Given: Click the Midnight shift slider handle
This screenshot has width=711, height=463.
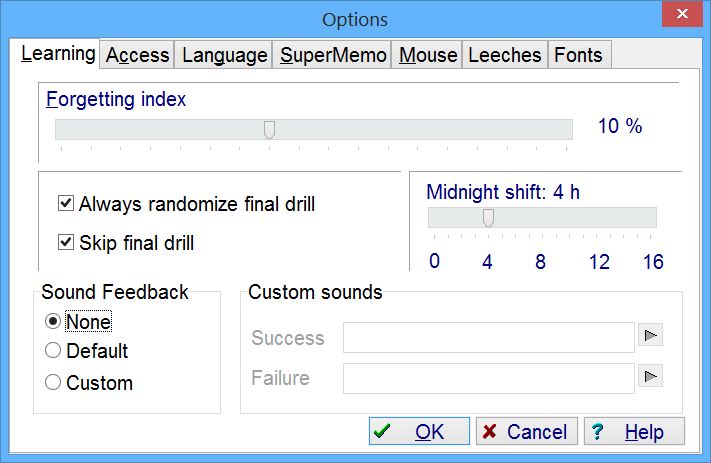Looking at the screenshot, I should click(x=488, y=218).
